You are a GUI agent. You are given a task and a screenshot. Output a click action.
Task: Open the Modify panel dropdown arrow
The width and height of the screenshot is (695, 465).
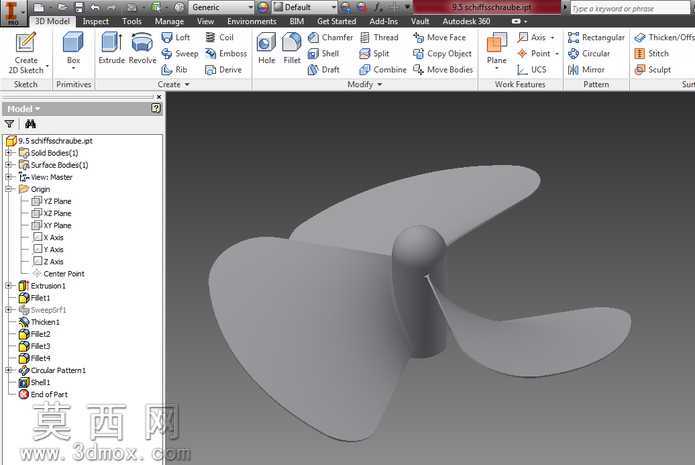pyautogui.click(x=380, y=84)
